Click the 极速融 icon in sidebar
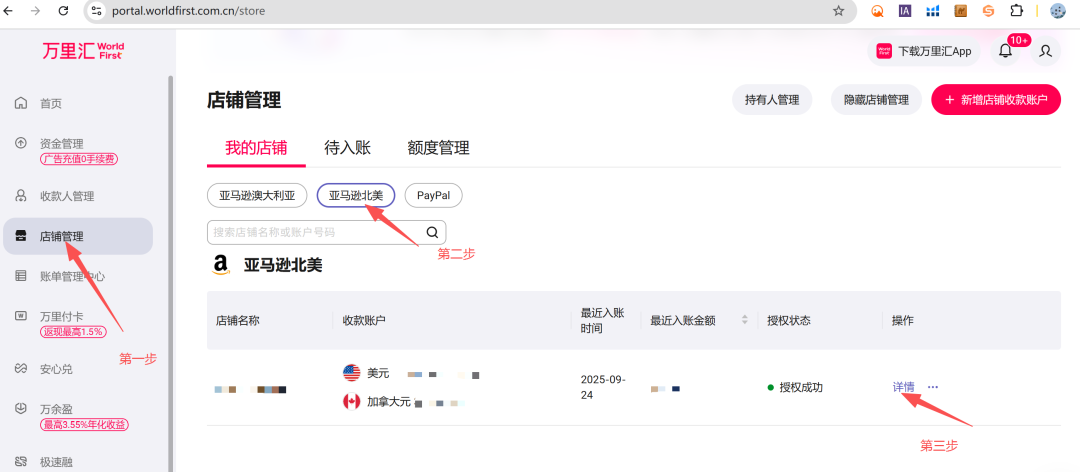Viewport: 1080px width, 472px height. tap(21, 460)
